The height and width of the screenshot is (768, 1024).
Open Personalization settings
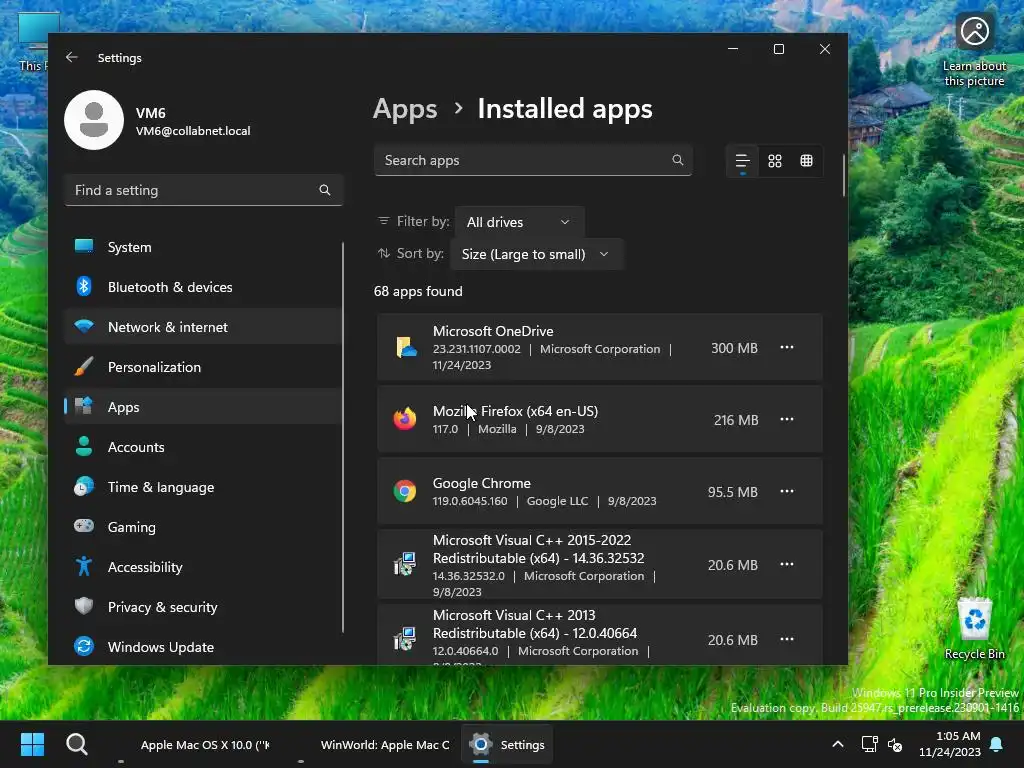tap(203, 367)
